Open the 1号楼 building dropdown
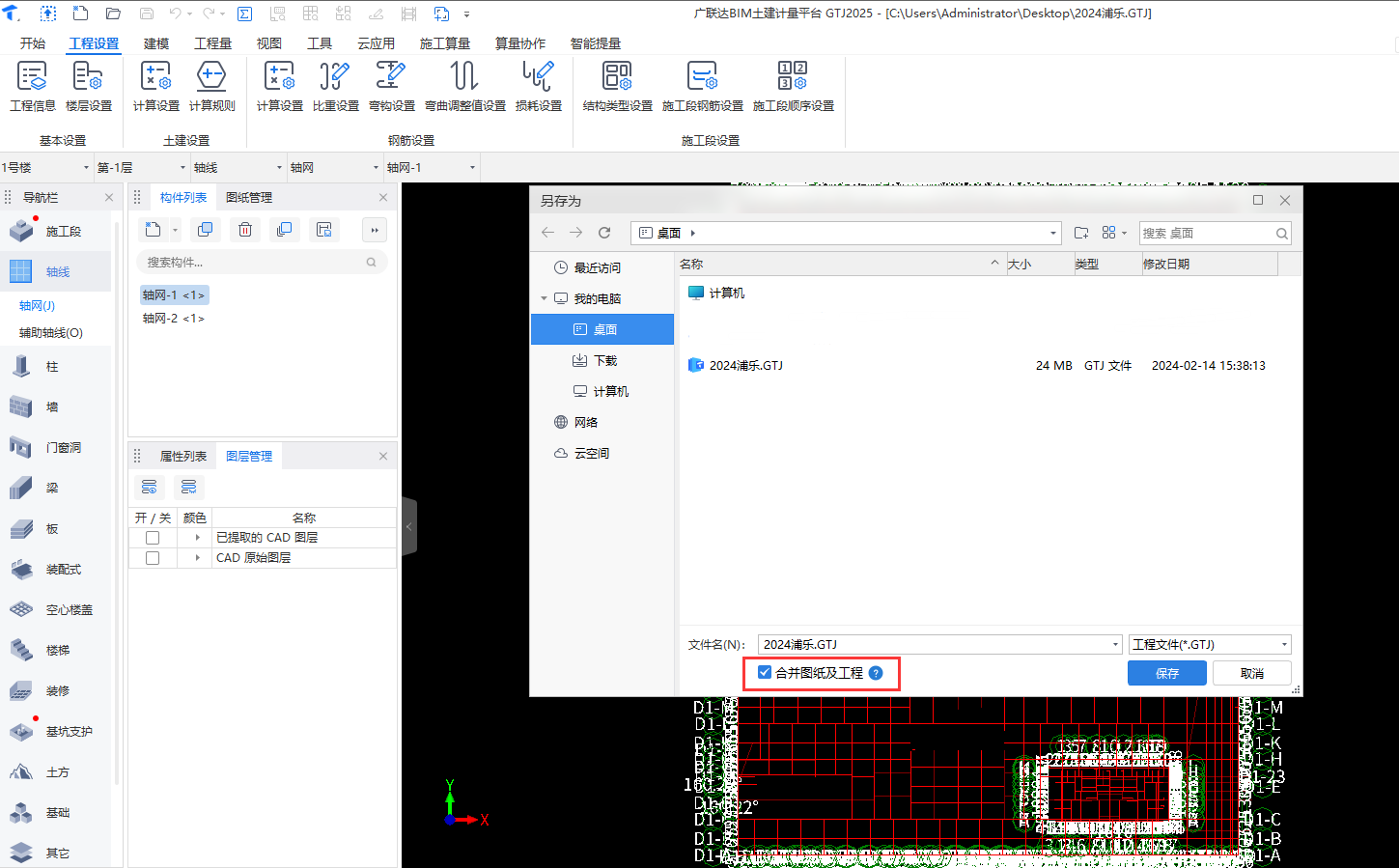The width and height of the screenshot is (1399, 868). 46,167
